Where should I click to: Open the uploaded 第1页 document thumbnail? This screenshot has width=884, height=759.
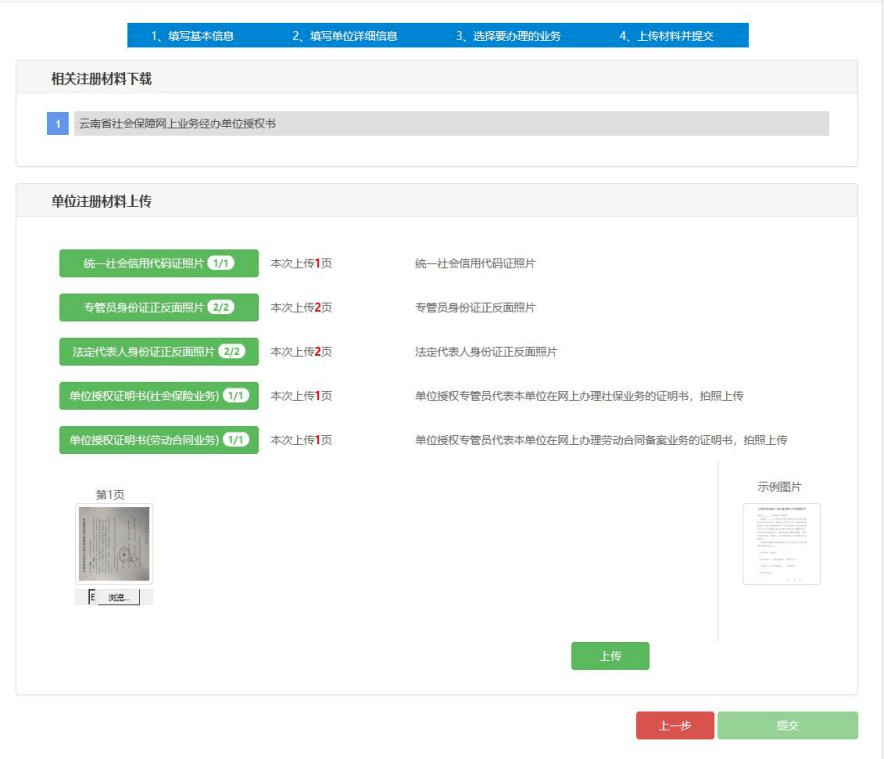(x=114, y=544)
